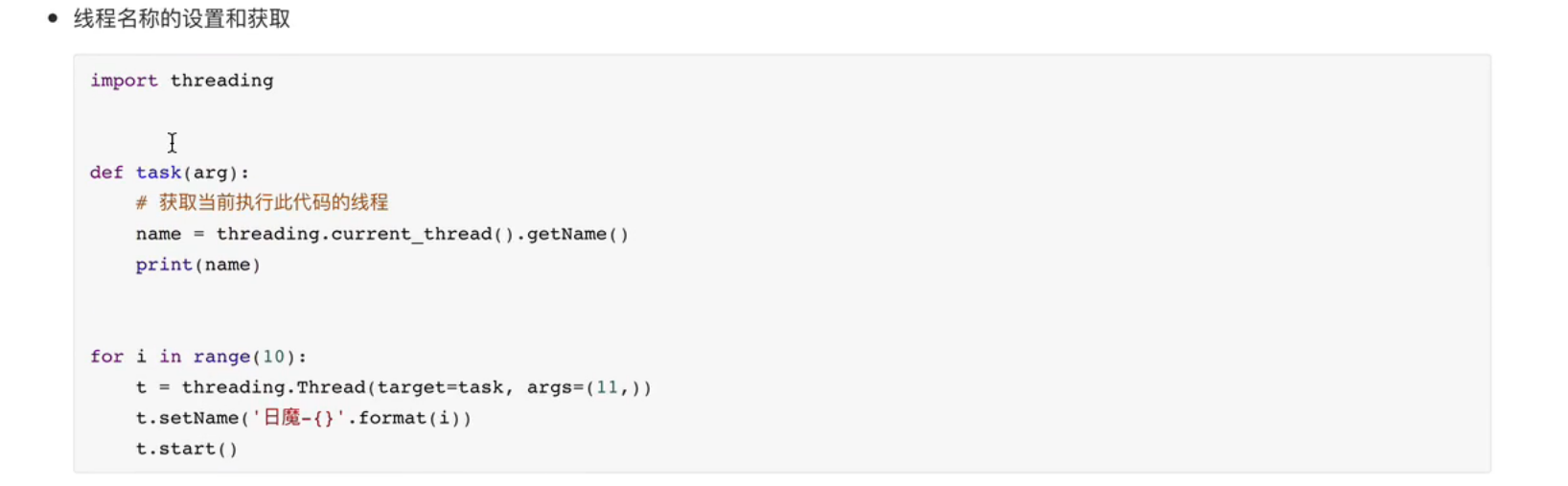The height and width of the screenshot is (486, 1568).
Task: Click the heading text 线程名称的设置和获取
Action: point(182,19)
